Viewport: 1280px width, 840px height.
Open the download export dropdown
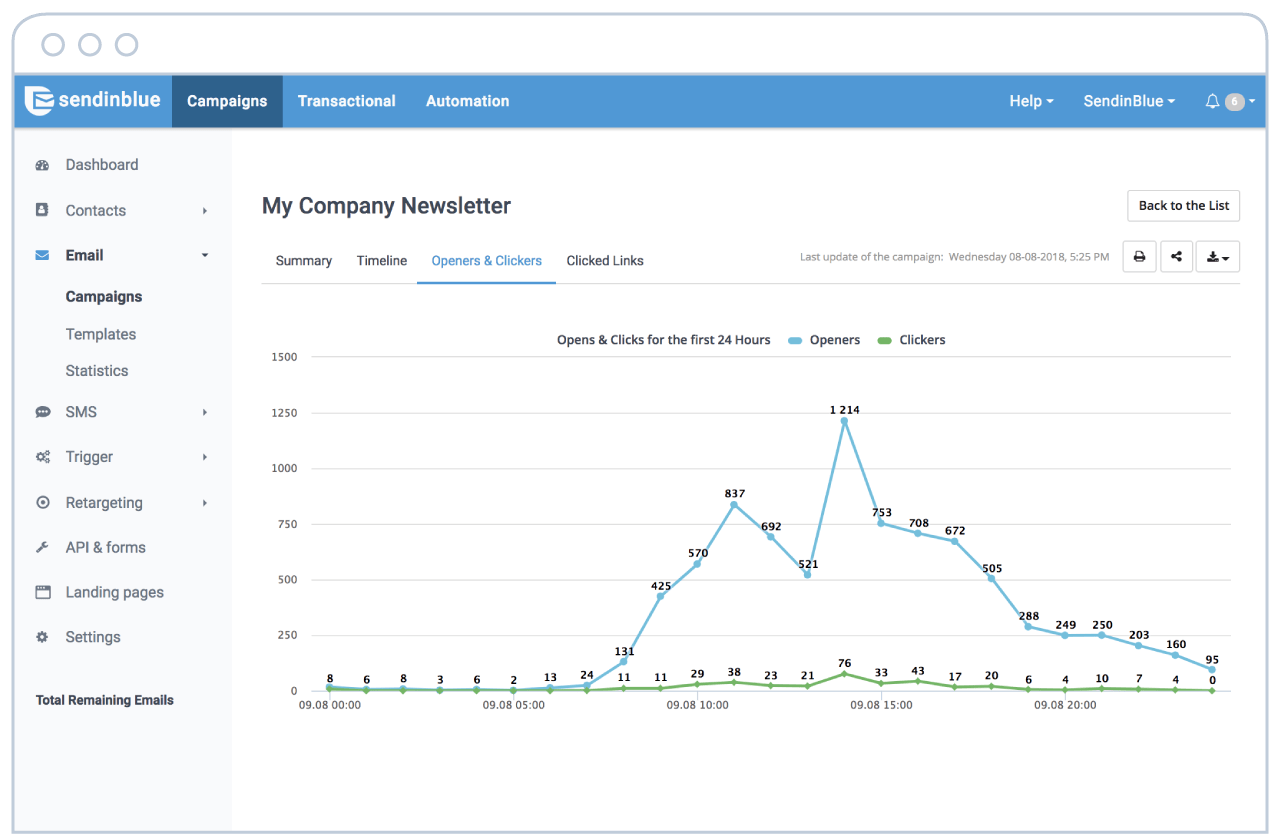tap(1217, 257)
